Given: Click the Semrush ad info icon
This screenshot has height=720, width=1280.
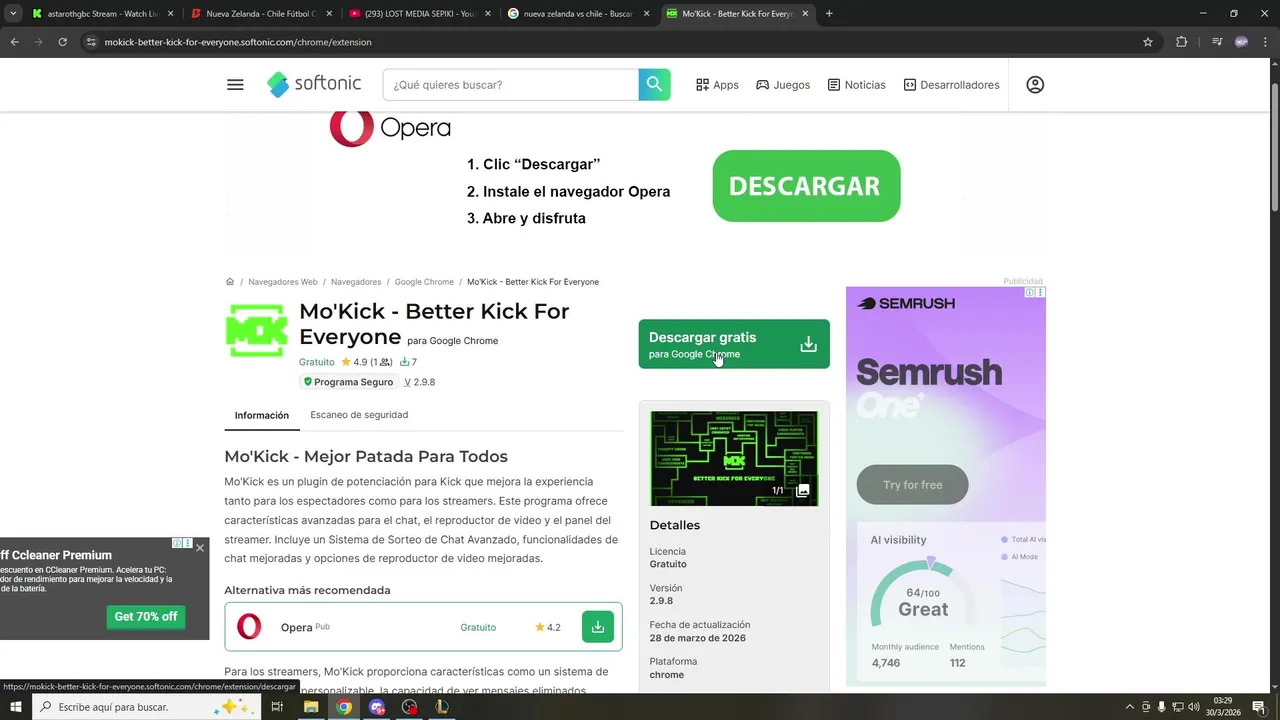Looking at the screenshot, I should point(1030,292).
